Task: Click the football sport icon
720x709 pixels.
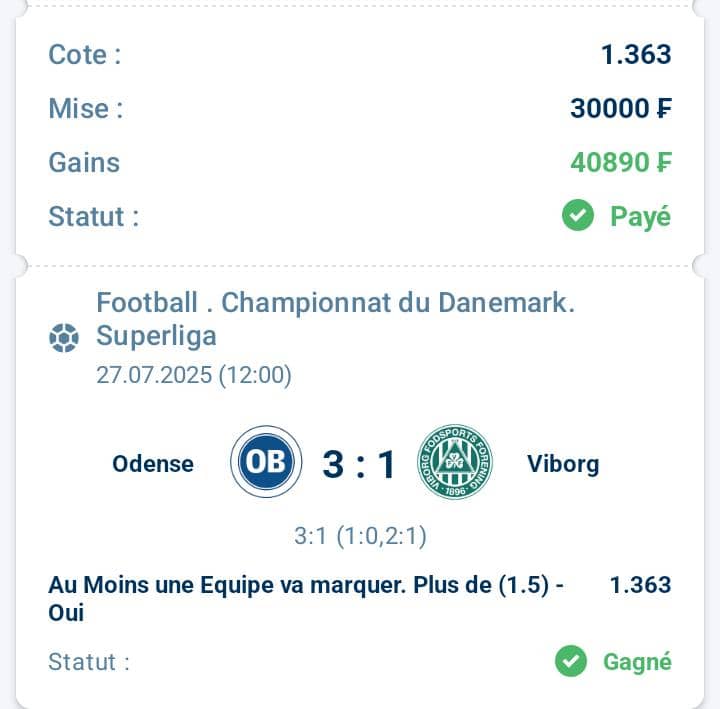Action: pyautogui.click(x=64, y=338)
